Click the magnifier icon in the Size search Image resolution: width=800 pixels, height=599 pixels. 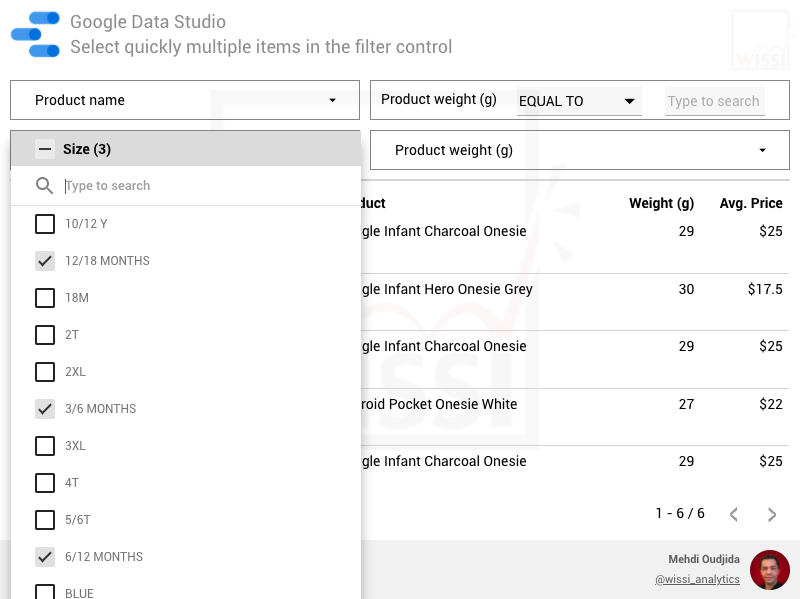point(44,186)
